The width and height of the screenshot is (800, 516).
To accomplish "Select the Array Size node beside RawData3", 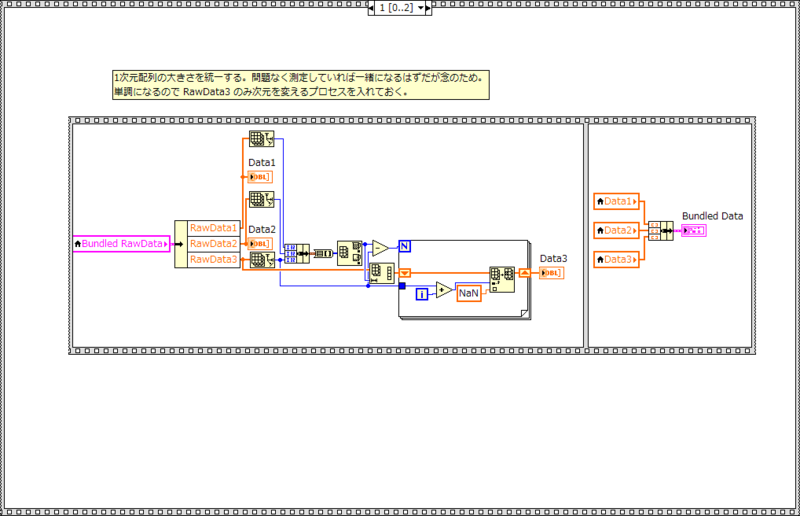I will click(x=262, y=260).
